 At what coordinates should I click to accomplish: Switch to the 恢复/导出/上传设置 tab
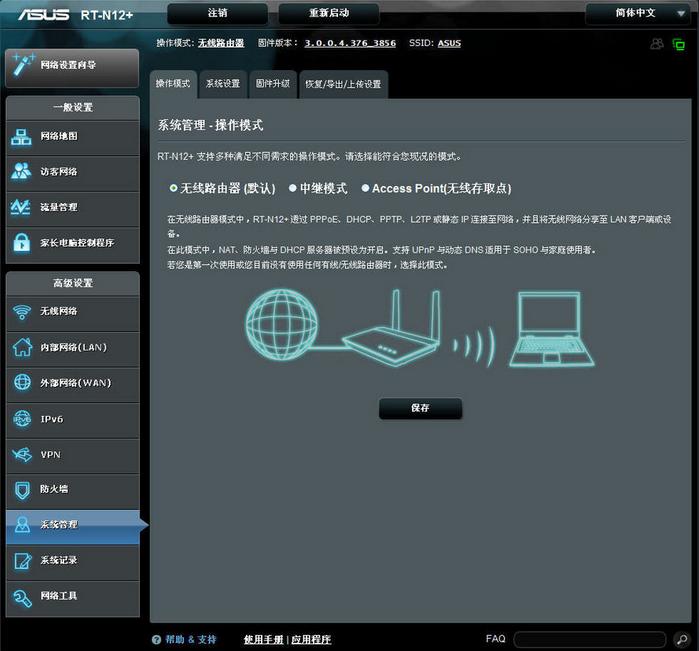tap(343, 84)
